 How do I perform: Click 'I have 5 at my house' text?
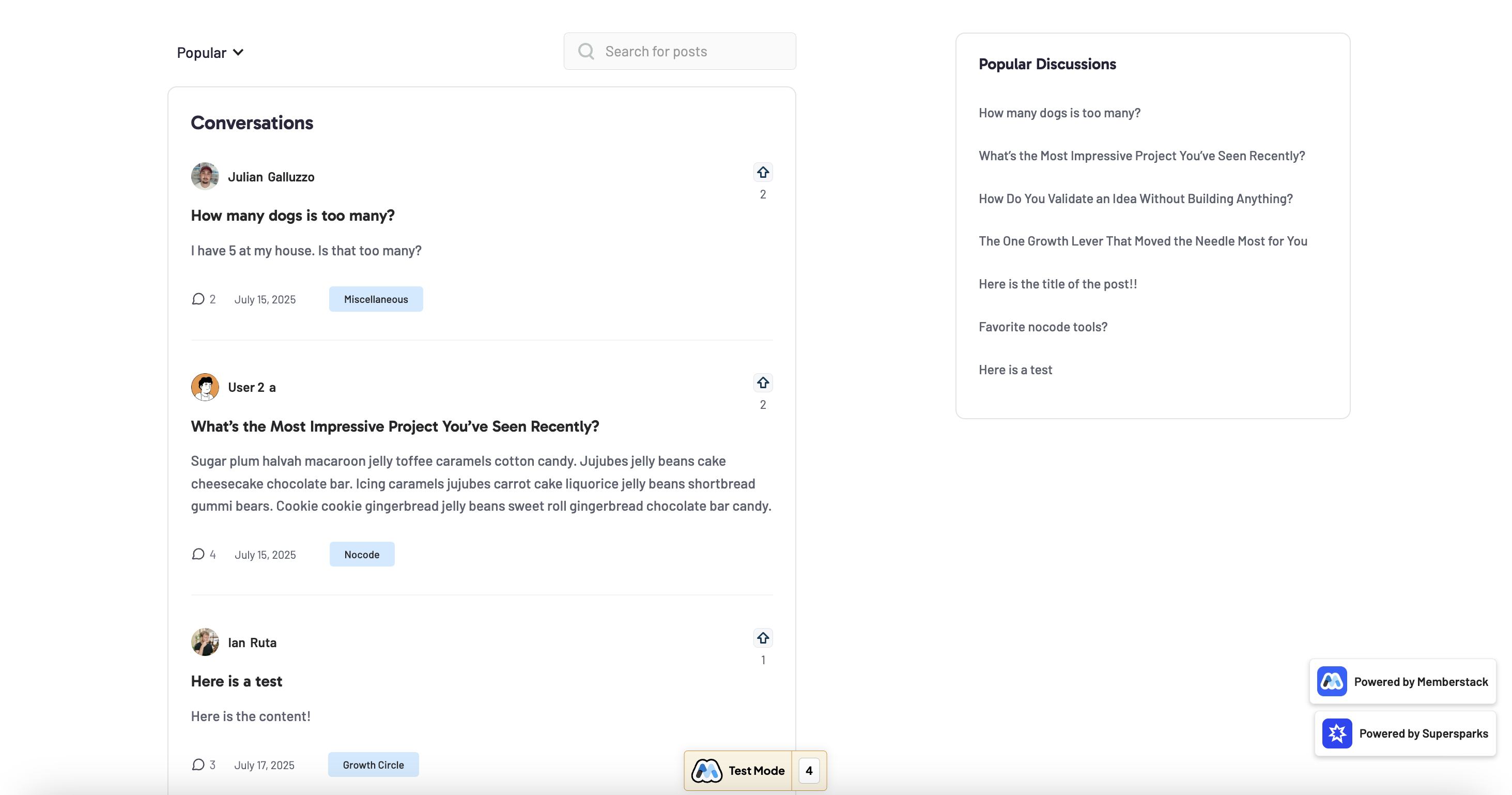click(306, 251)
